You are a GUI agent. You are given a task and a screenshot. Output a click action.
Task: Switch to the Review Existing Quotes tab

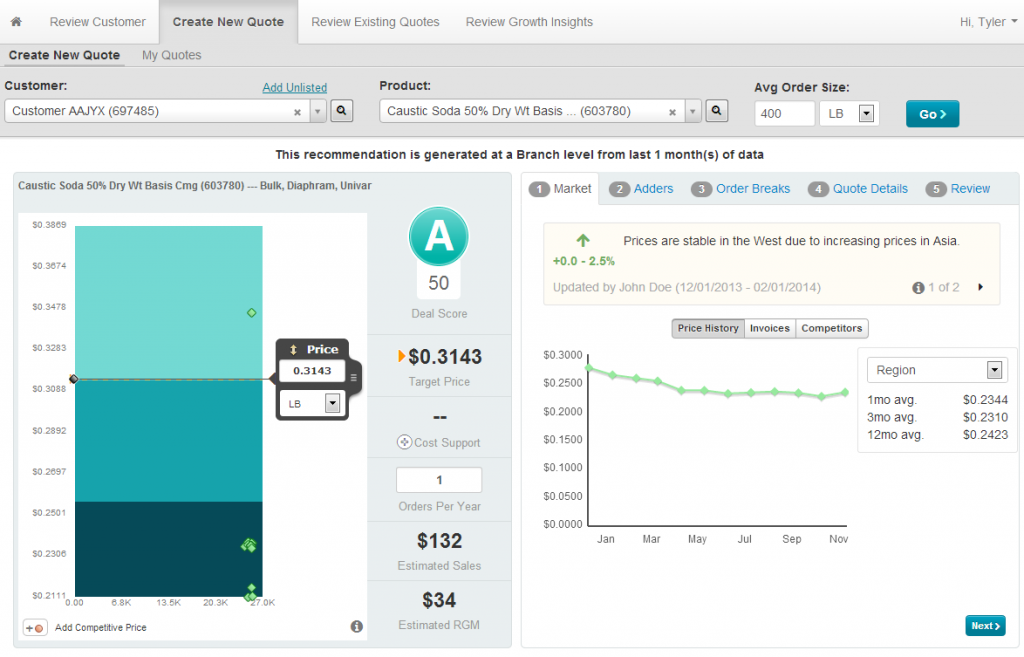click(x=374, y=21)
